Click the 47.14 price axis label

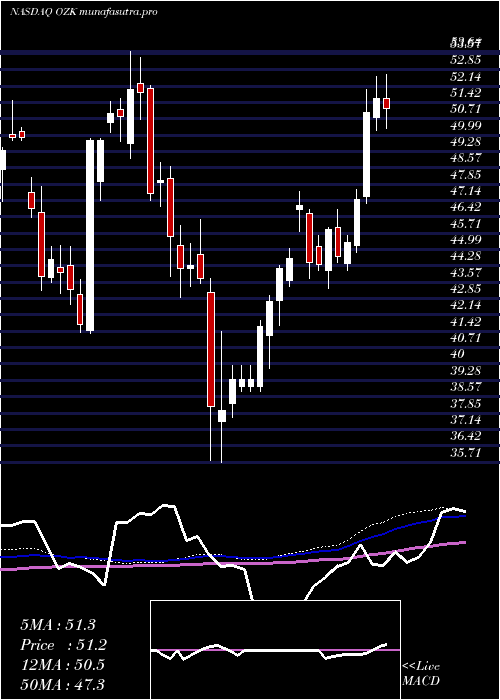click(466, 191)
